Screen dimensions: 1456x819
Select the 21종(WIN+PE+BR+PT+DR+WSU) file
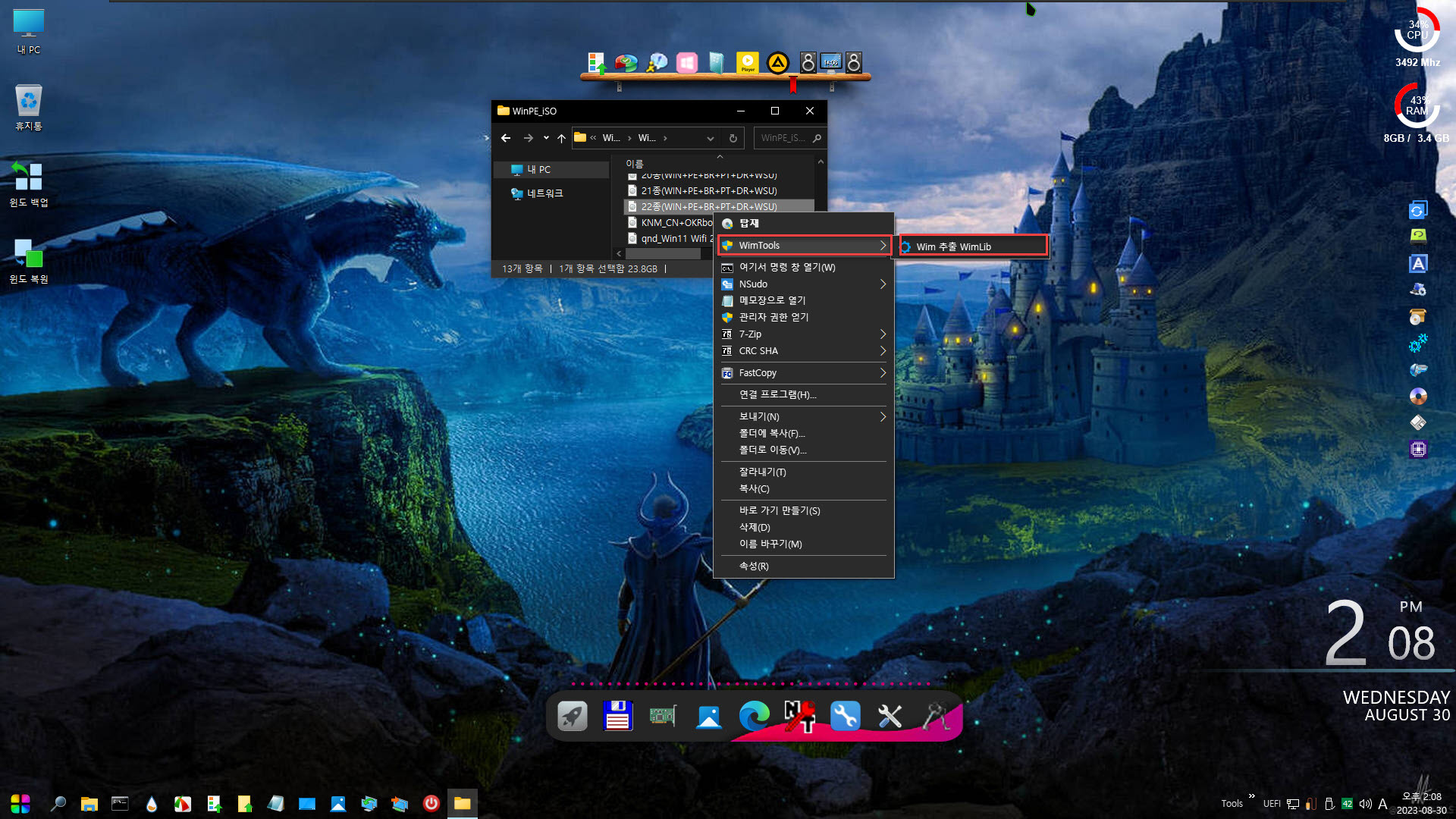718,191
